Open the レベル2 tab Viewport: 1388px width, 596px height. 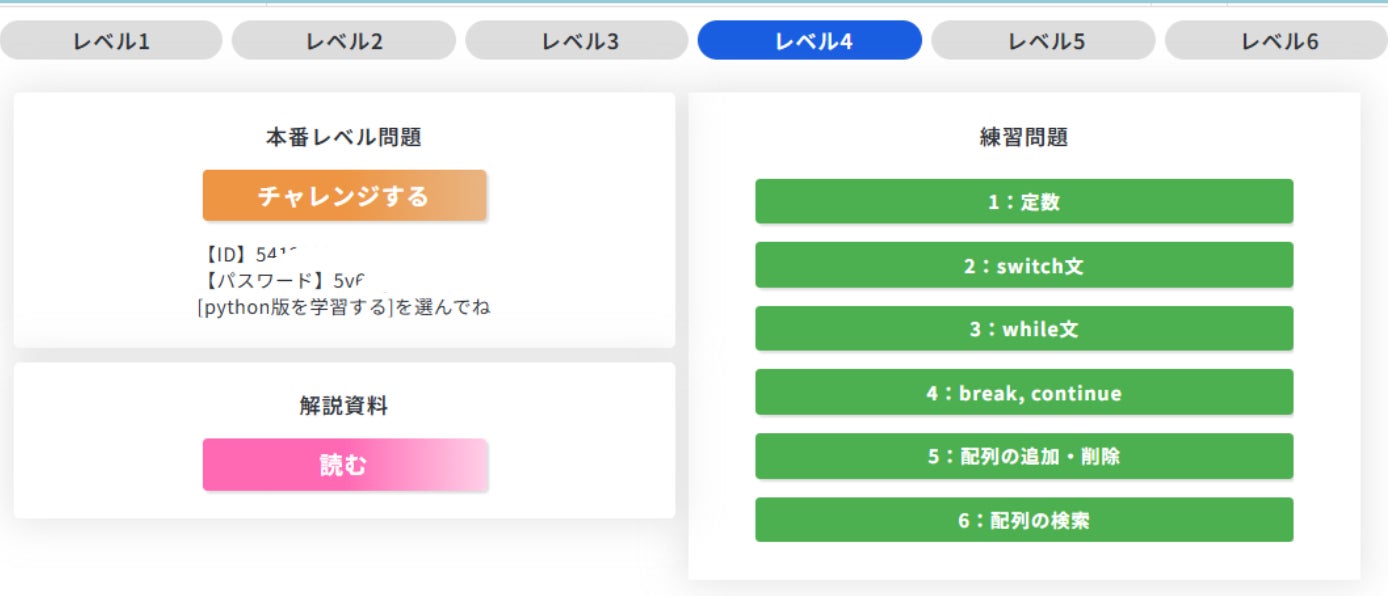tap(344, 41)
